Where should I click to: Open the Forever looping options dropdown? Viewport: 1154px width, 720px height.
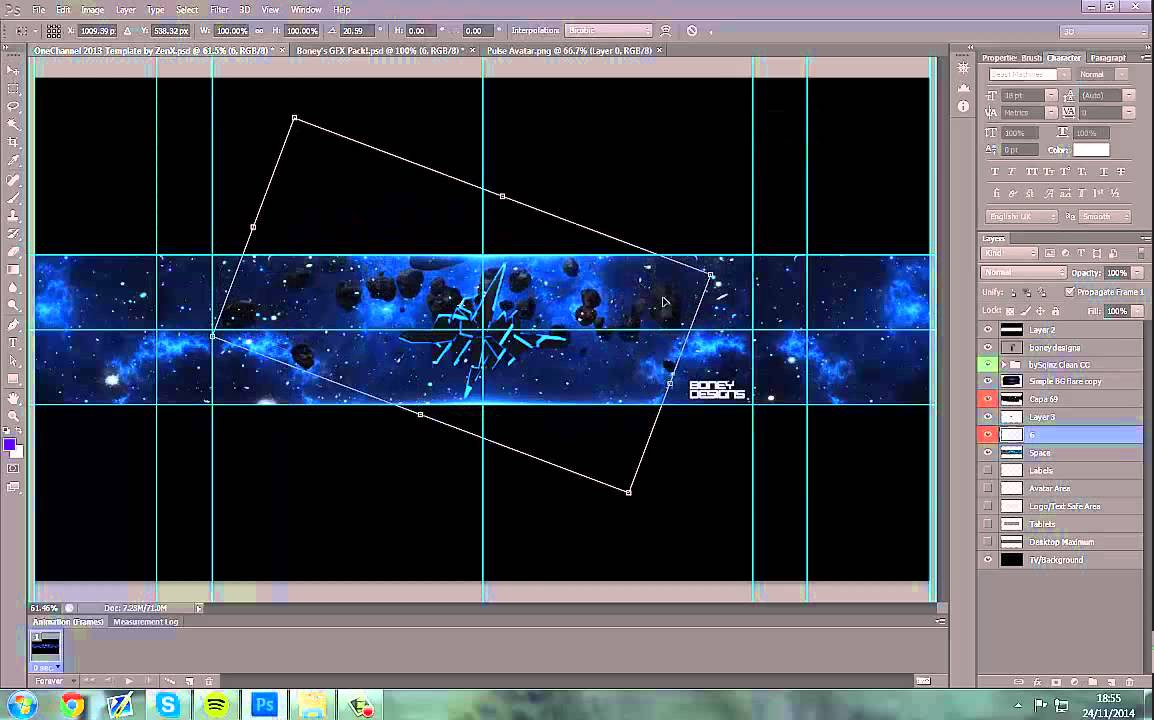[54, 681]
